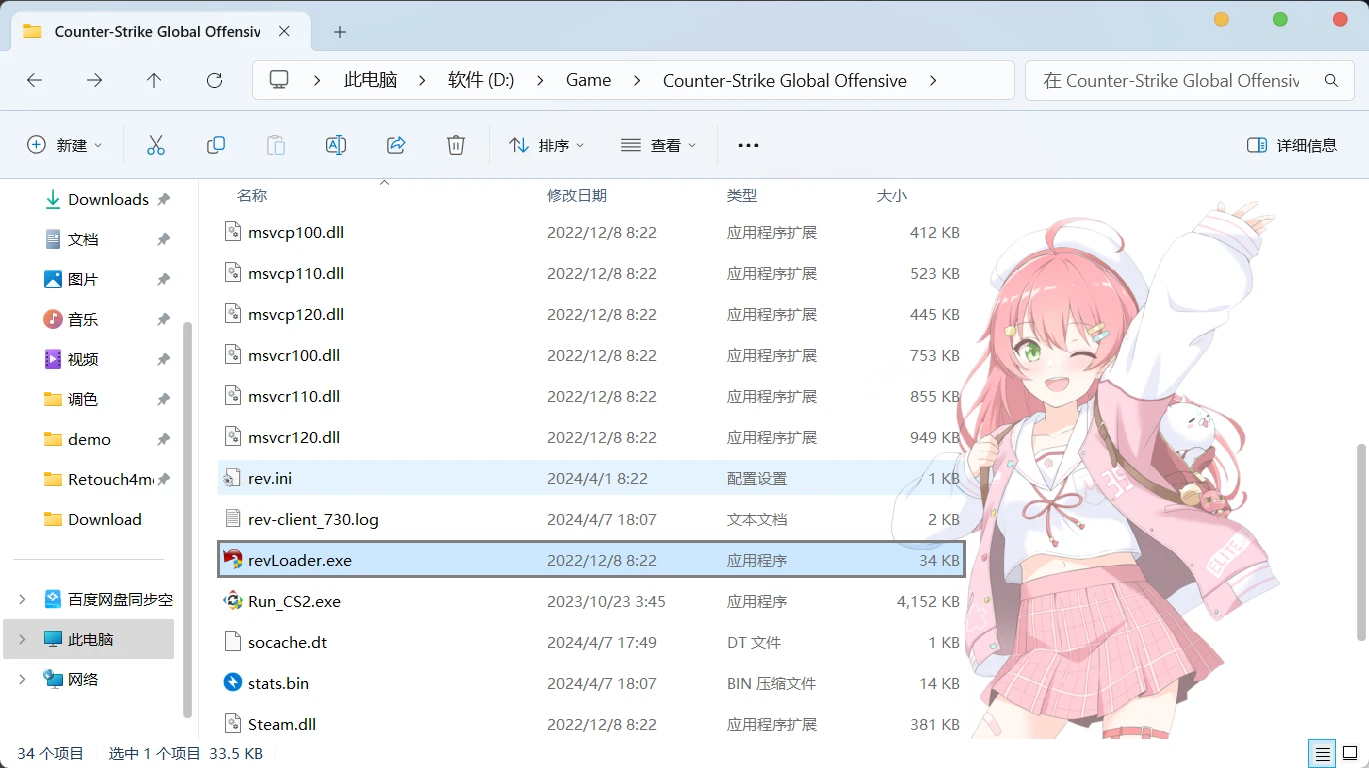Image resolution: width=1369 pixels, height=768 pixels.
Task: Open the three-dots more options menu
Action: (x=748, y=145)
